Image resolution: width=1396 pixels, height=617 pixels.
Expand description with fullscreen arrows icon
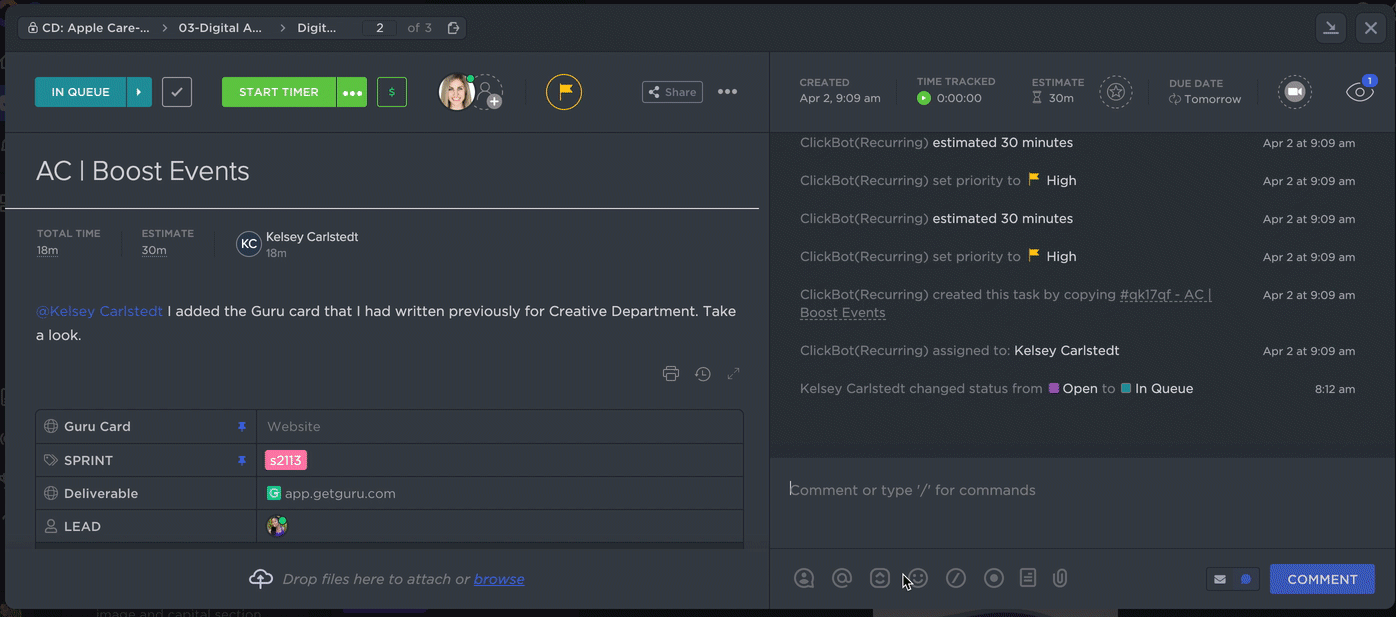pos(734,374)
